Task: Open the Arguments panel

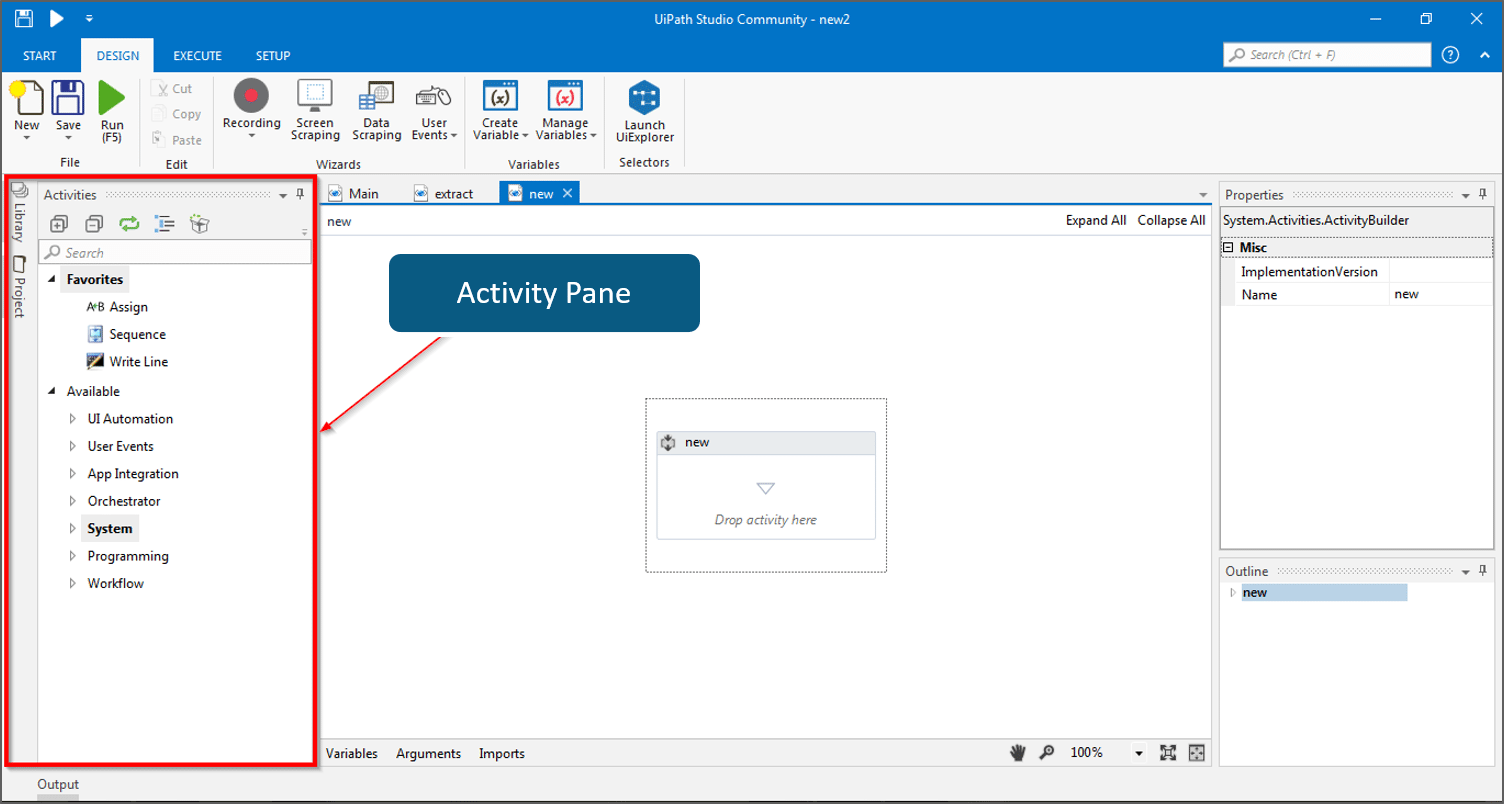Action: coord(428,753)
